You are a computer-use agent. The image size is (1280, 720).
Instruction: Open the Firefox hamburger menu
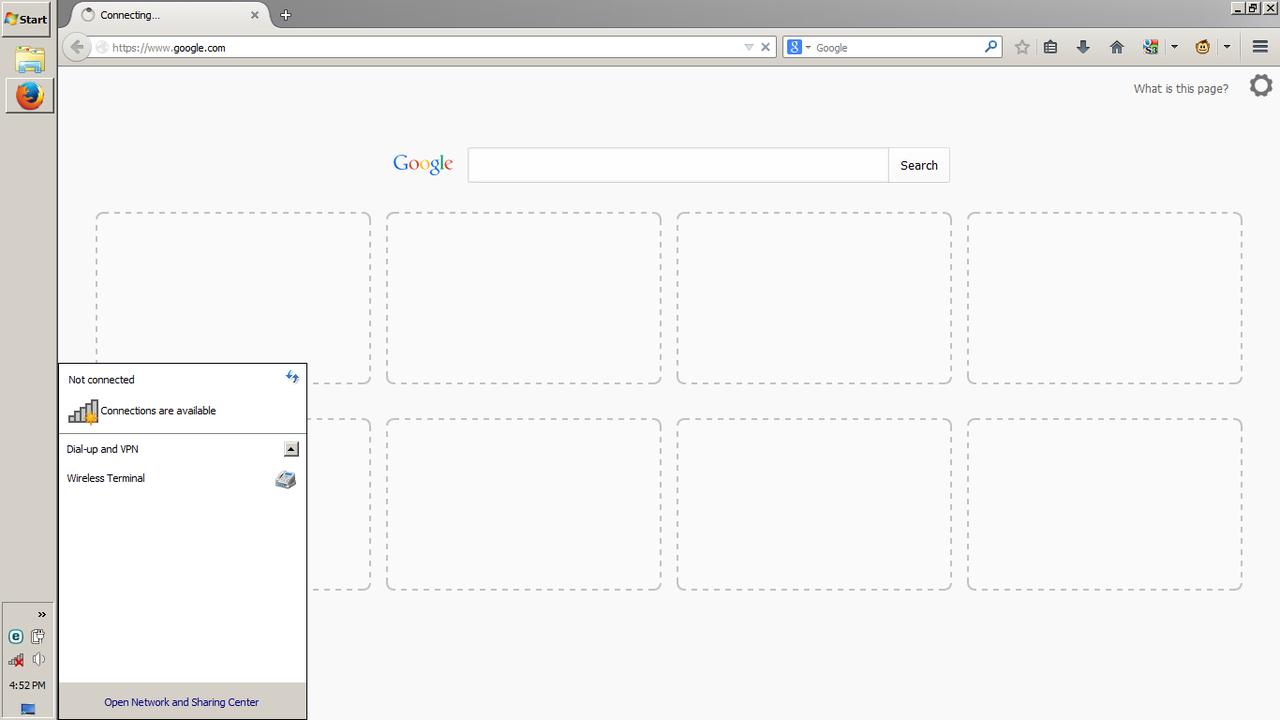[x=1260, y=47]
